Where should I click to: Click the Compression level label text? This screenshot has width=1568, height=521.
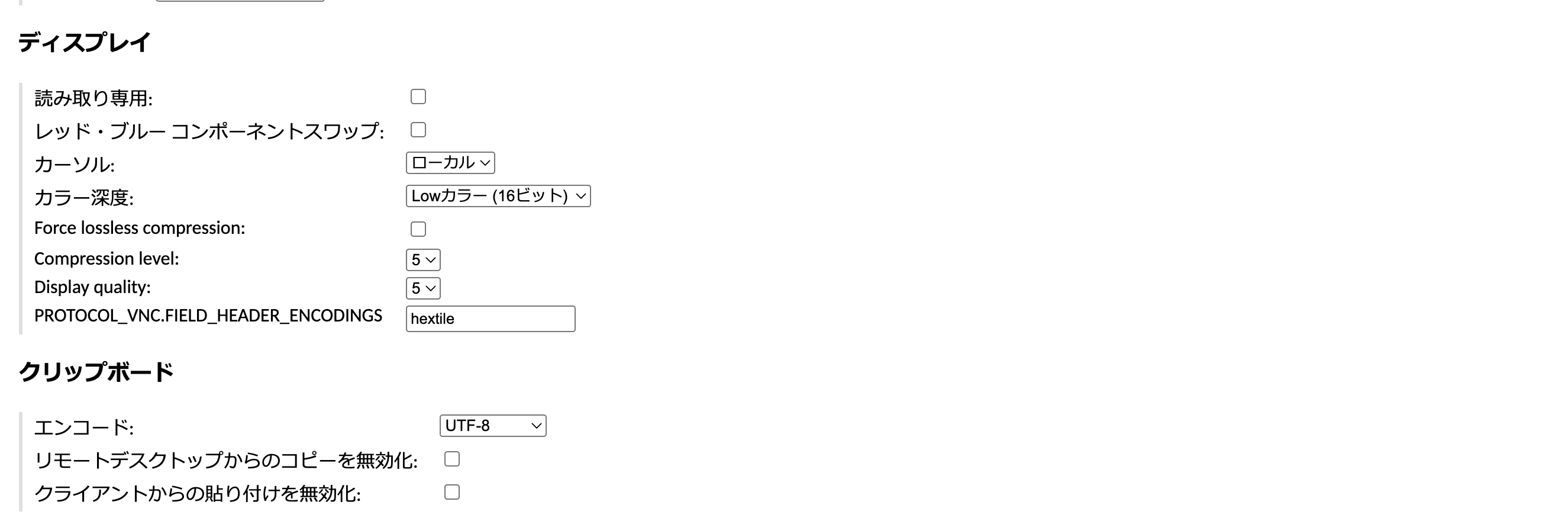(107, 259)
